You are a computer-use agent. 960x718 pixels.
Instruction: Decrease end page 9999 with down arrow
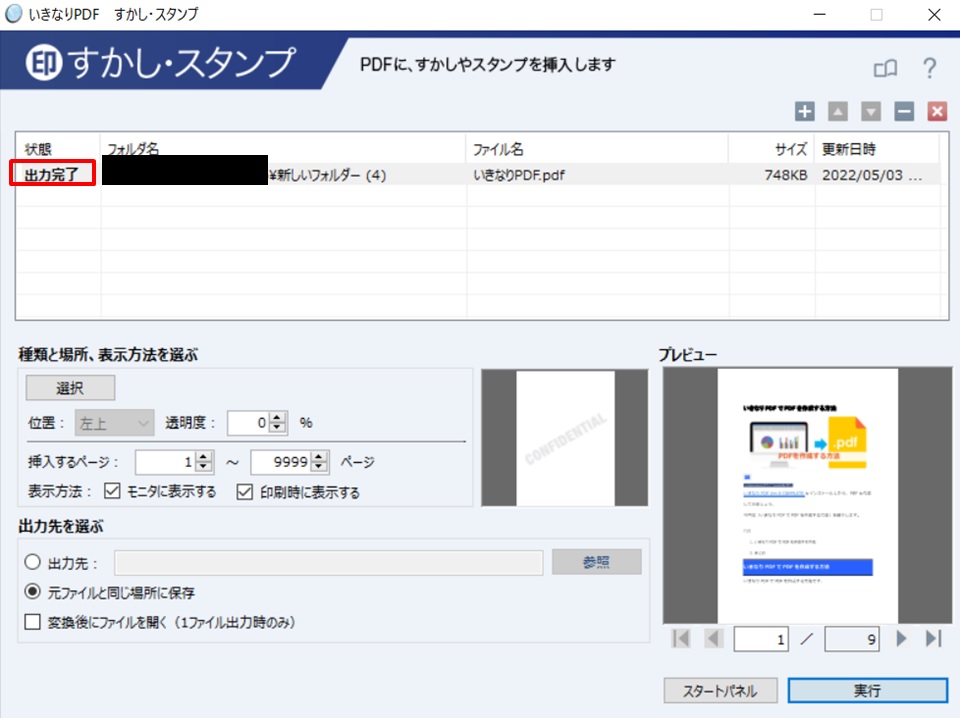pyautogui.click(x=319, y=466)
